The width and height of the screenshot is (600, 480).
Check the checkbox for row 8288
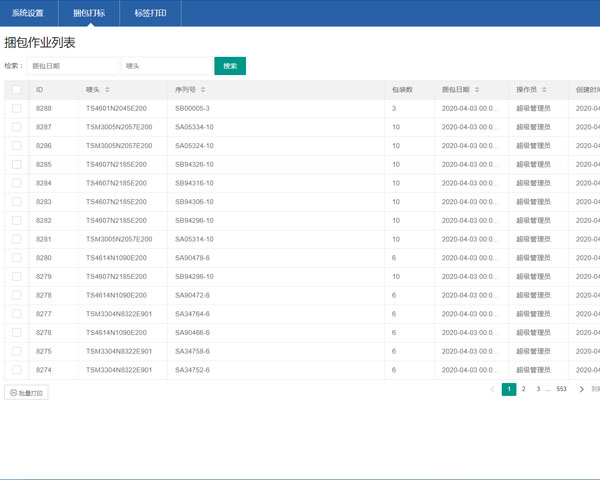click(16, 108)
